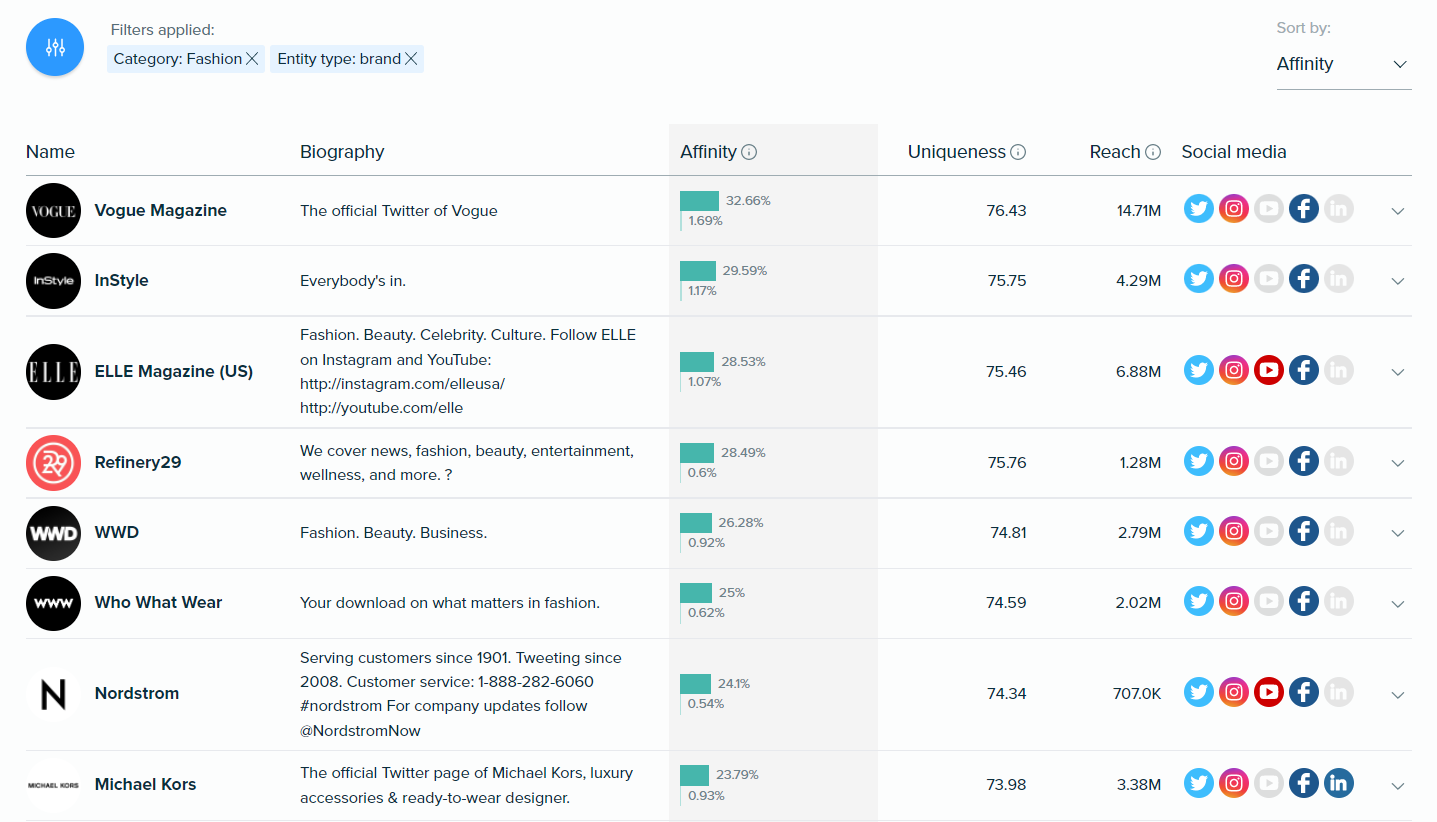Click InStyle's 29.59% affinity bar
Viewport: 1437px width, 822px height.
[x=698, y=271]
